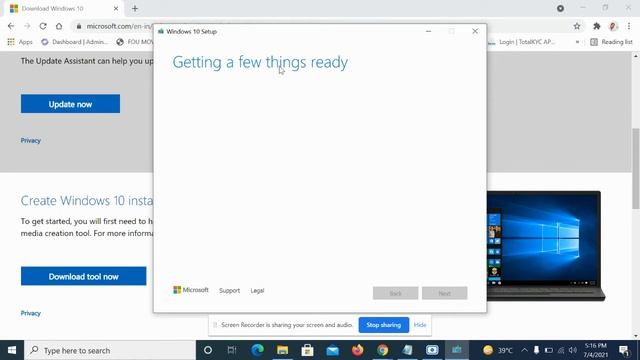
Task: Open Legal link in Setup window
Action: click(257, 290)
